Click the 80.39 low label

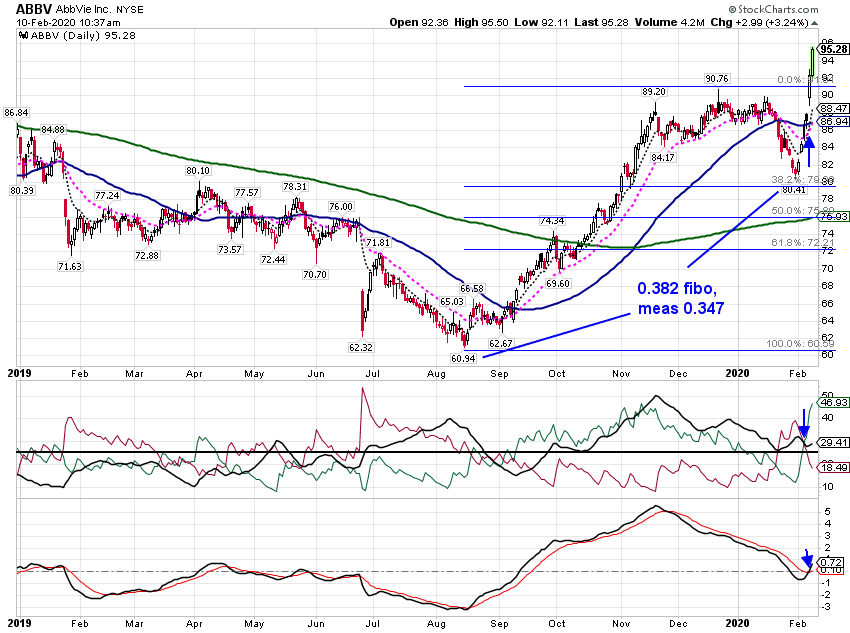(x=22, y=190)
